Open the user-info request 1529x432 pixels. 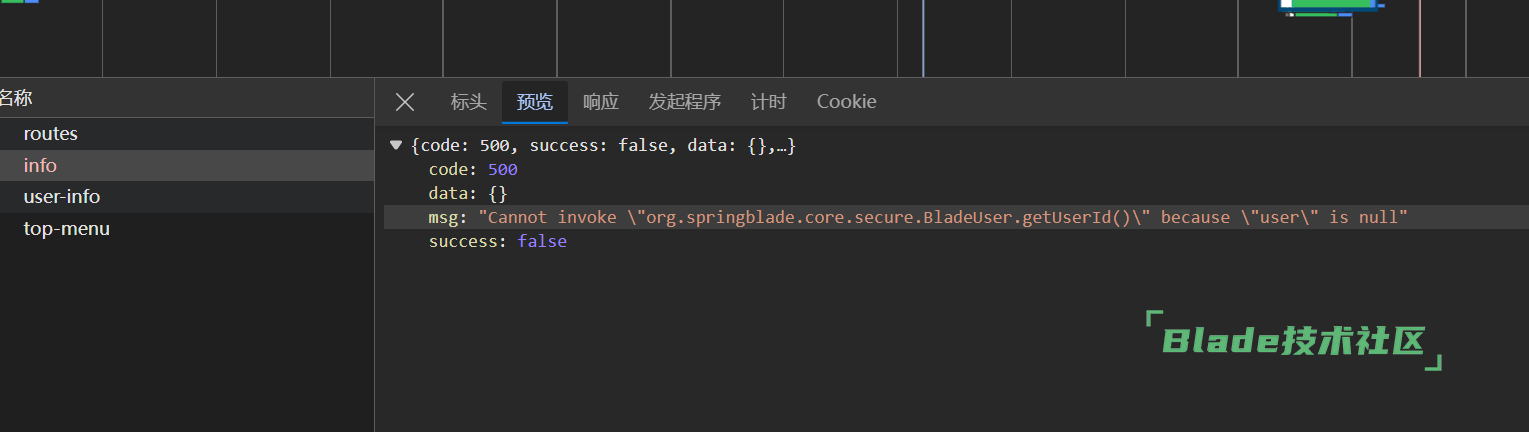click(x=62, y=197)
